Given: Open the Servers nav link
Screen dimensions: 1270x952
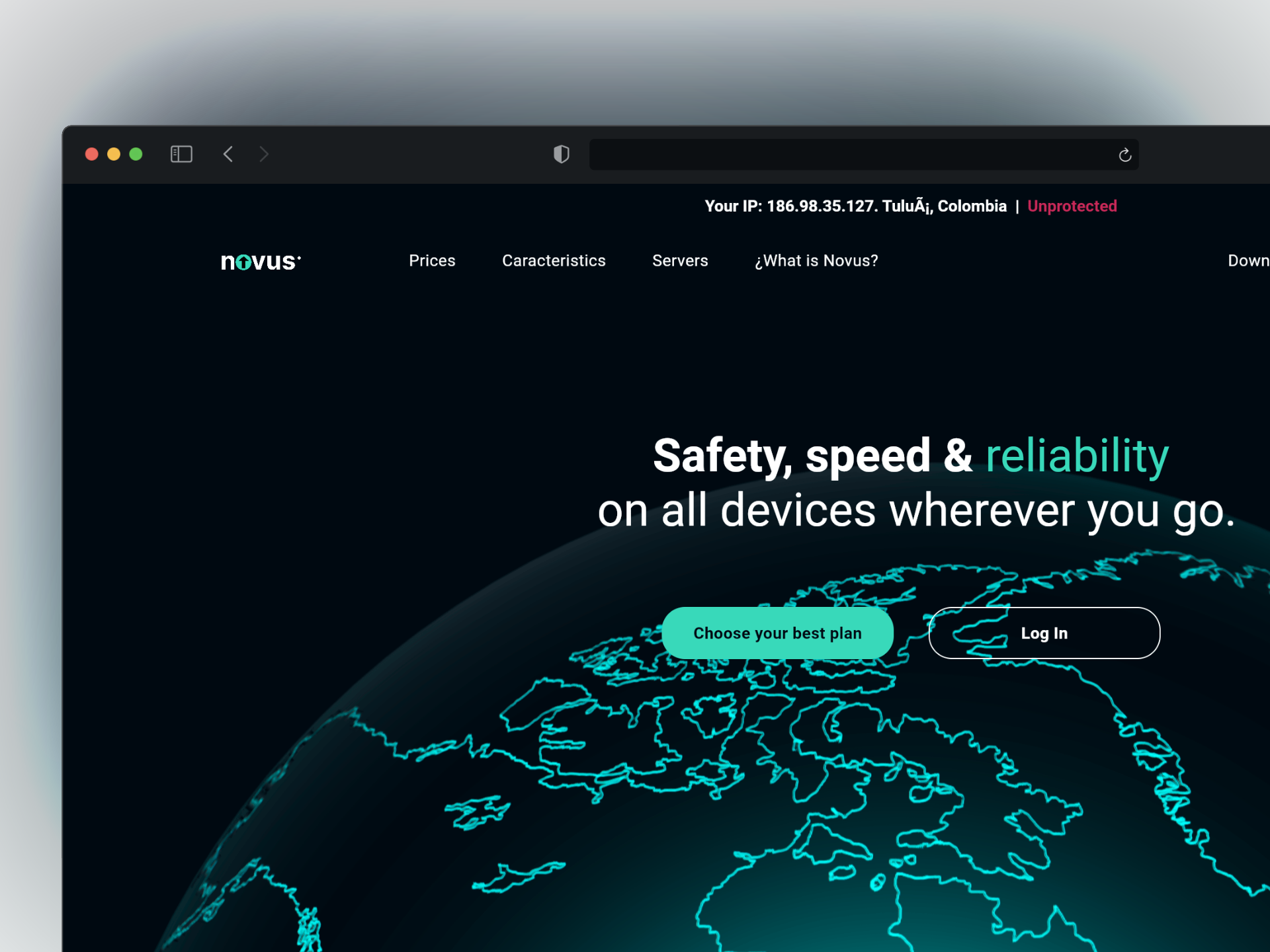Looking at the screenshot, I should click(x=680, y=260).
